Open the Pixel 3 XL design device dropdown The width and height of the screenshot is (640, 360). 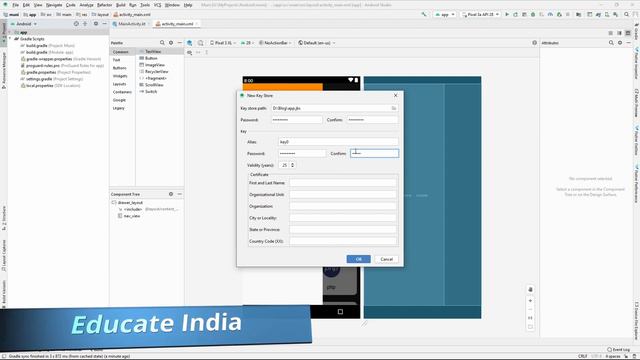pyautogui.click(x=223, y=42)
